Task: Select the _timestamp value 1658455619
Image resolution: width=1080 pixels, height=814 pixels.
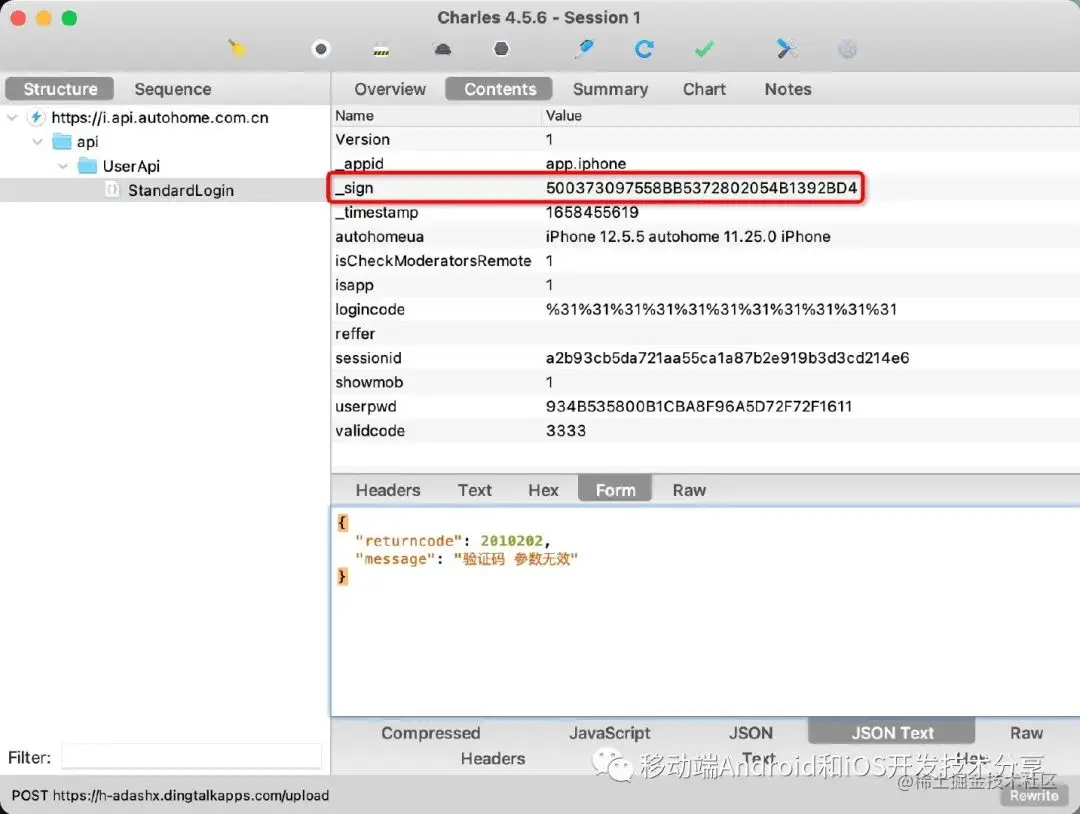Action: 592,212
